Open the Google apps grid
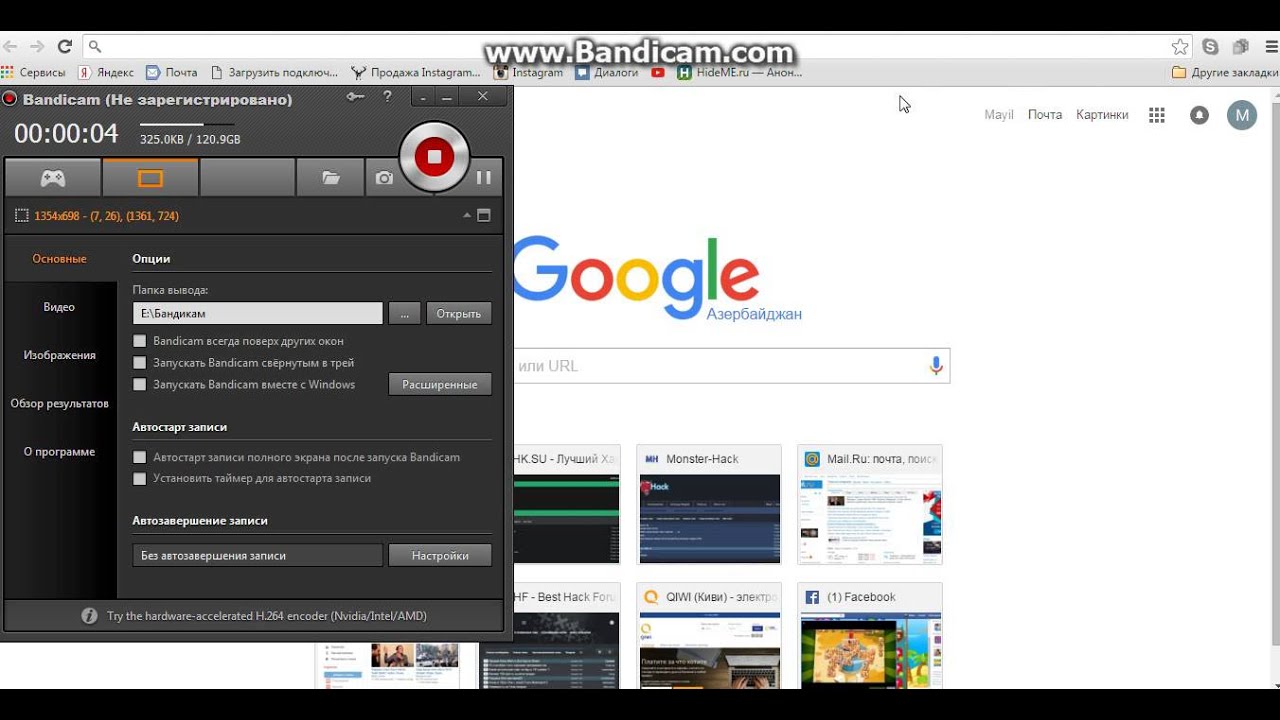Screen dimensions: 1280x720 (x=1157, y=115)
